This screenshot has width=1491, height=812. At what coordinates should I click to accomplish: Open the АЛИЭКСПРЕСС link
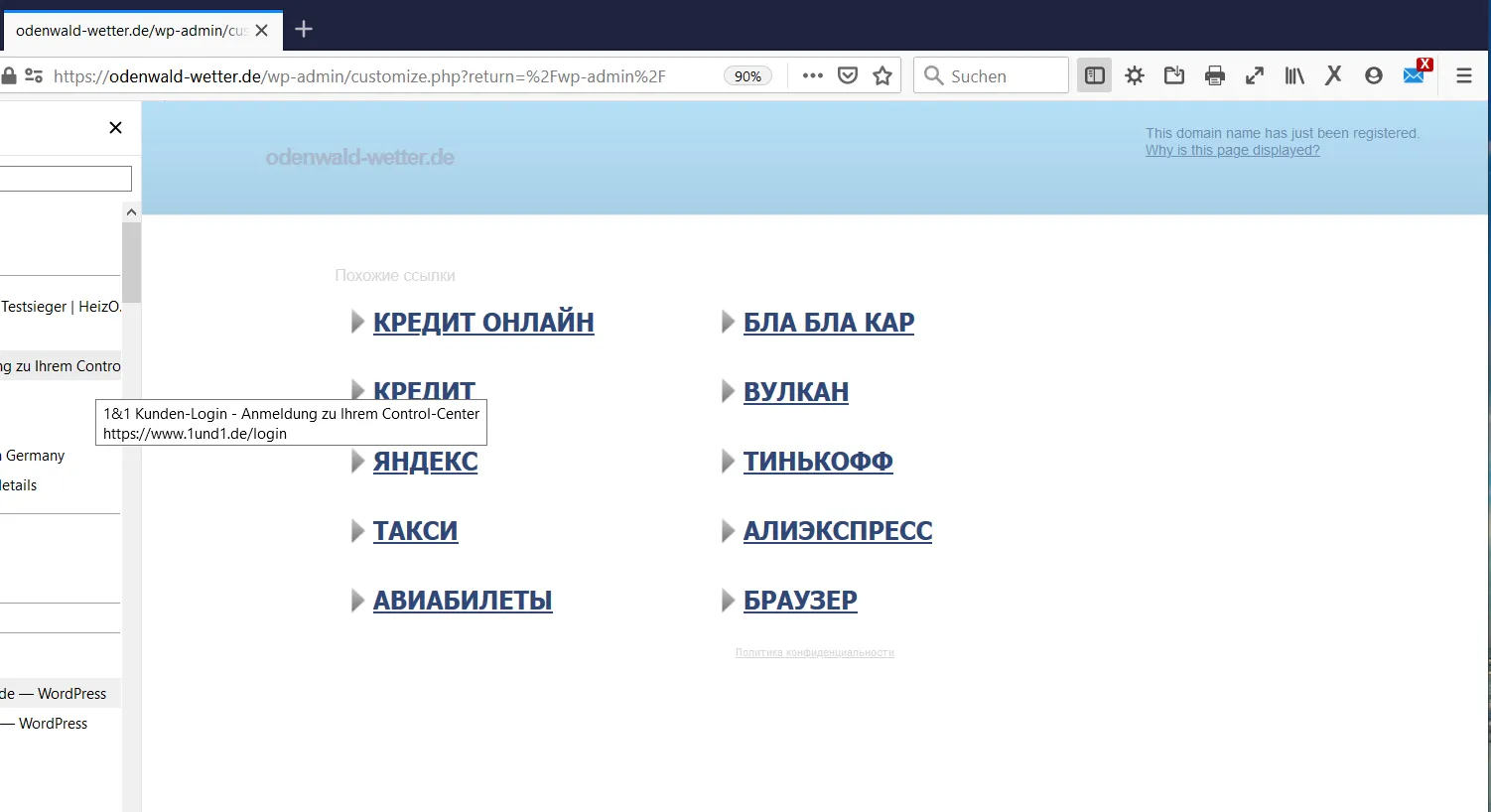tap(838, 531)
